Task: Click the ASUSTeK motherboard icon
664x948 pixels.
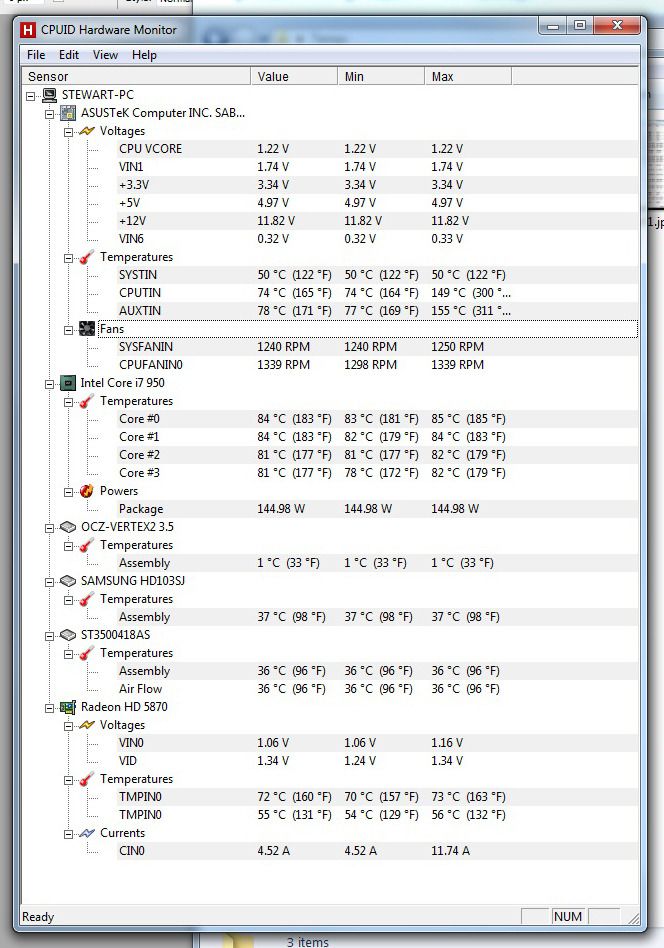Action: click(68, 113)
